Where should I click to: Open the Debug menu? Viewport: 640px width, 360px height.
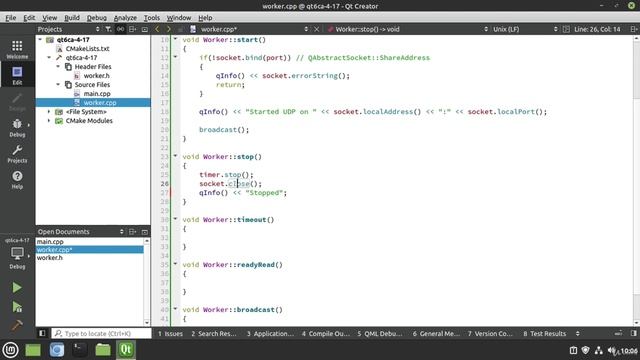(x=96, y=18)
